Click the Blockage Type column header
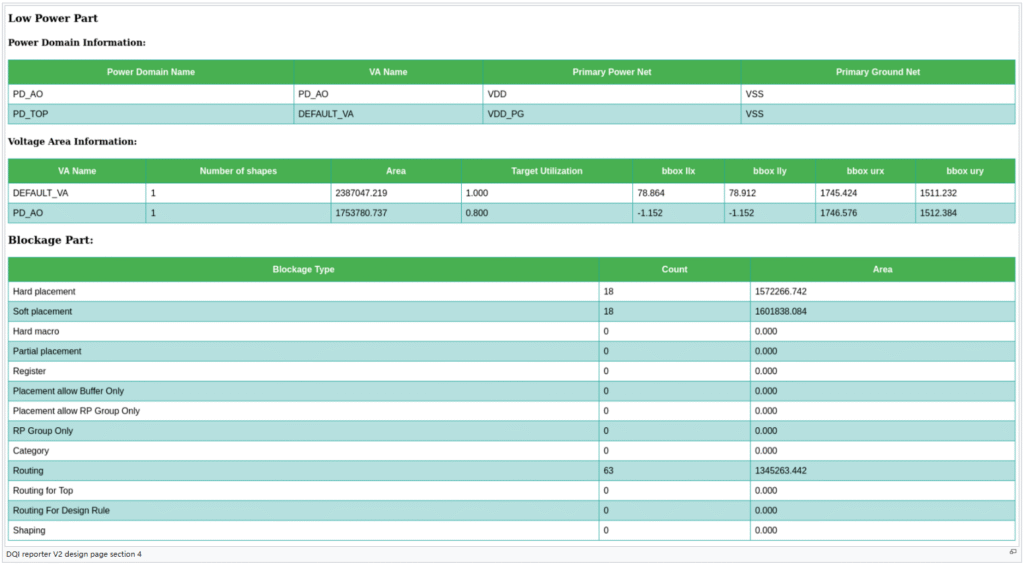The height and width of the screenshot is (566, 1024). click(x=303, y=269)
